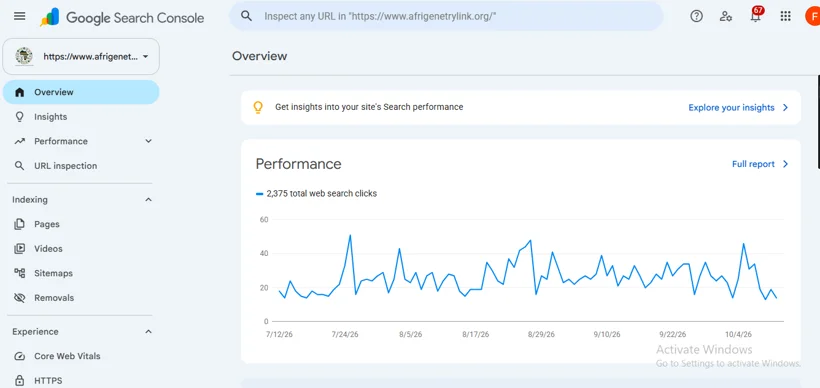Viewport: 820px width, 388px height.
Task: Click the Pages documents icon
Action: point(19,224)
